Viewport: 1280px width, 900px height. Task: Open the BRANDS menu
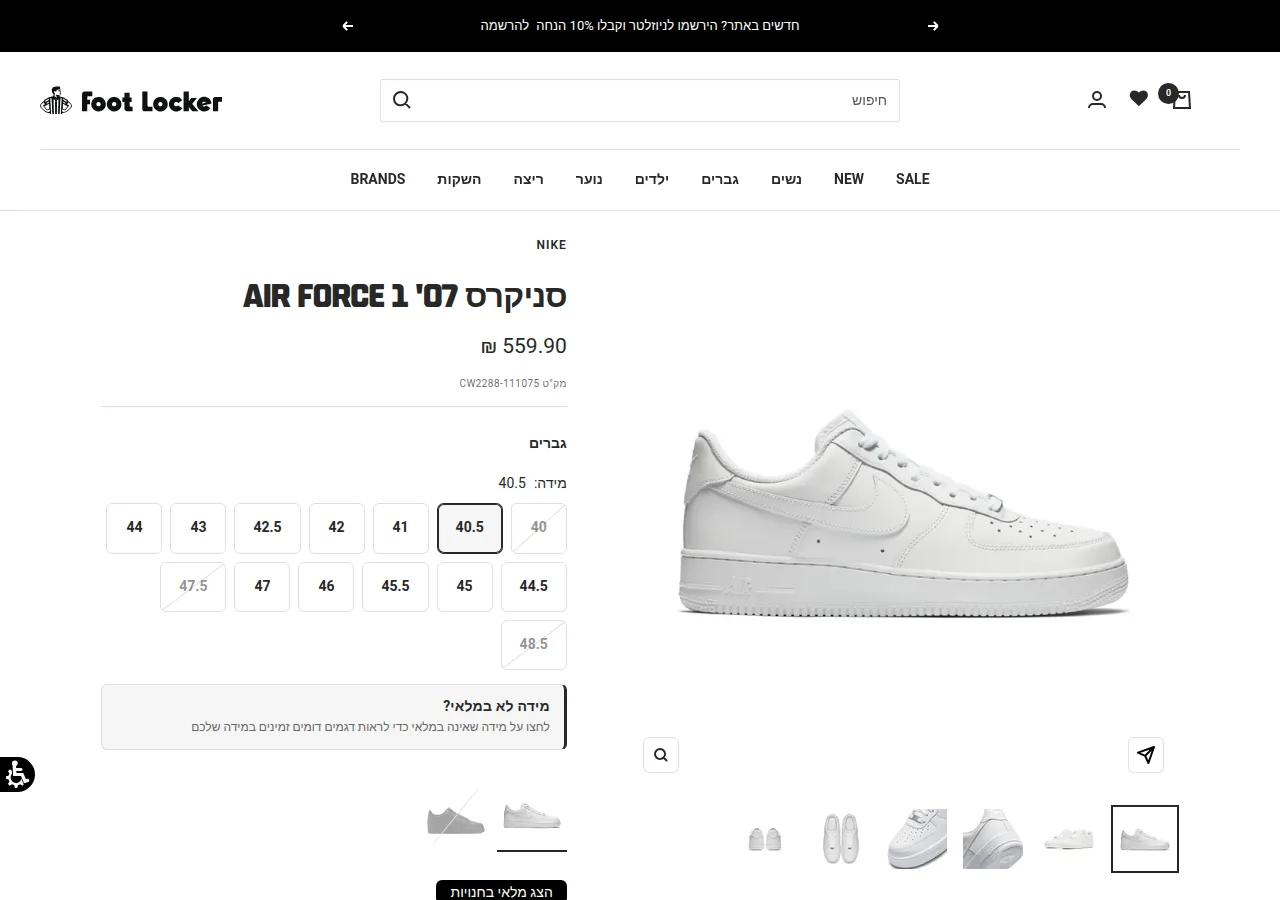[378, 179]
